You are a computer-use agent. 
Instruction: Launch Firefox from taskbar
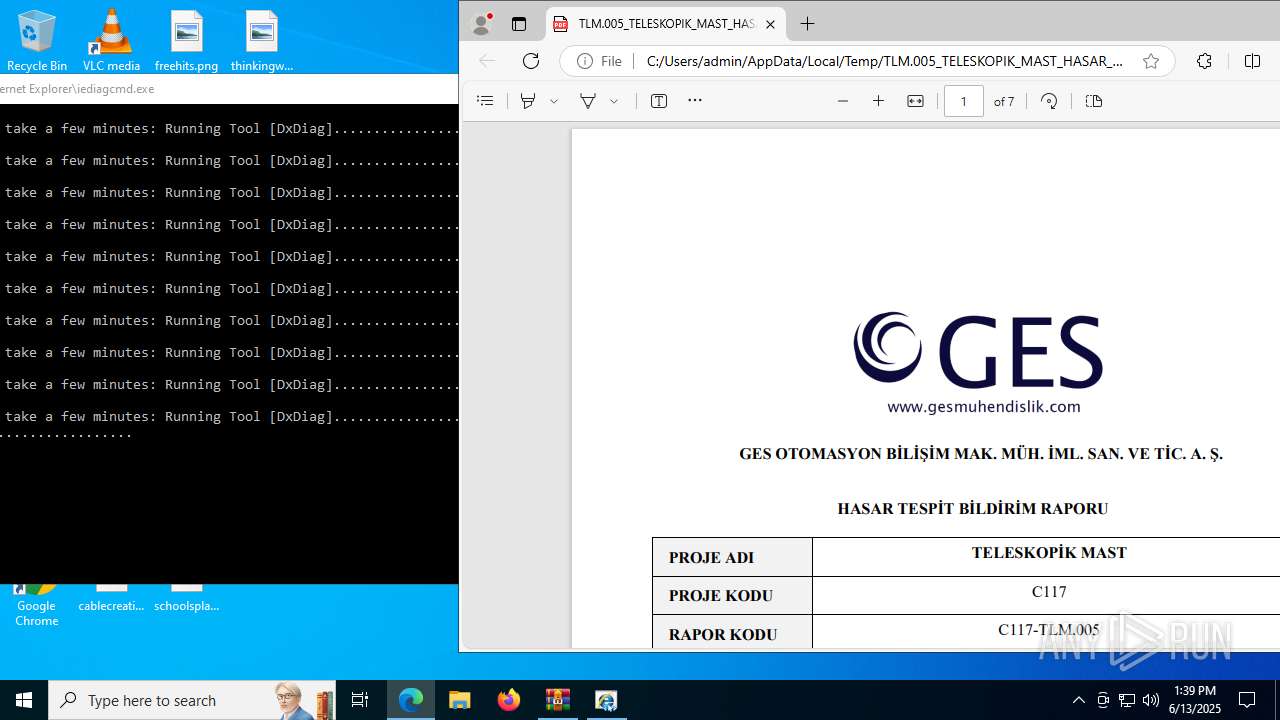pos(509,700)
